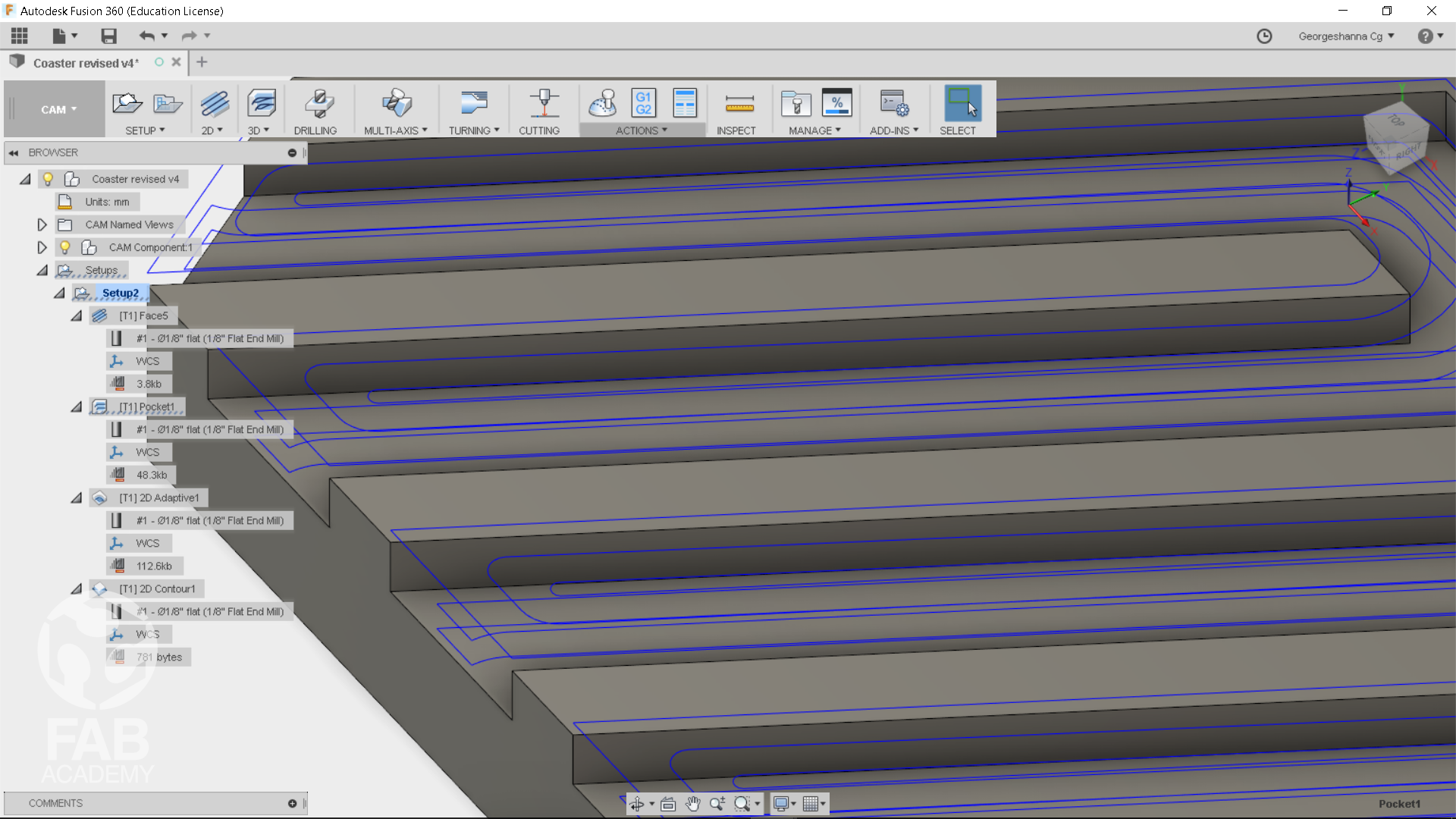Expand the CAM Named Views node
The height and width of the screenshot is (819, 1456).
point(42,224)
